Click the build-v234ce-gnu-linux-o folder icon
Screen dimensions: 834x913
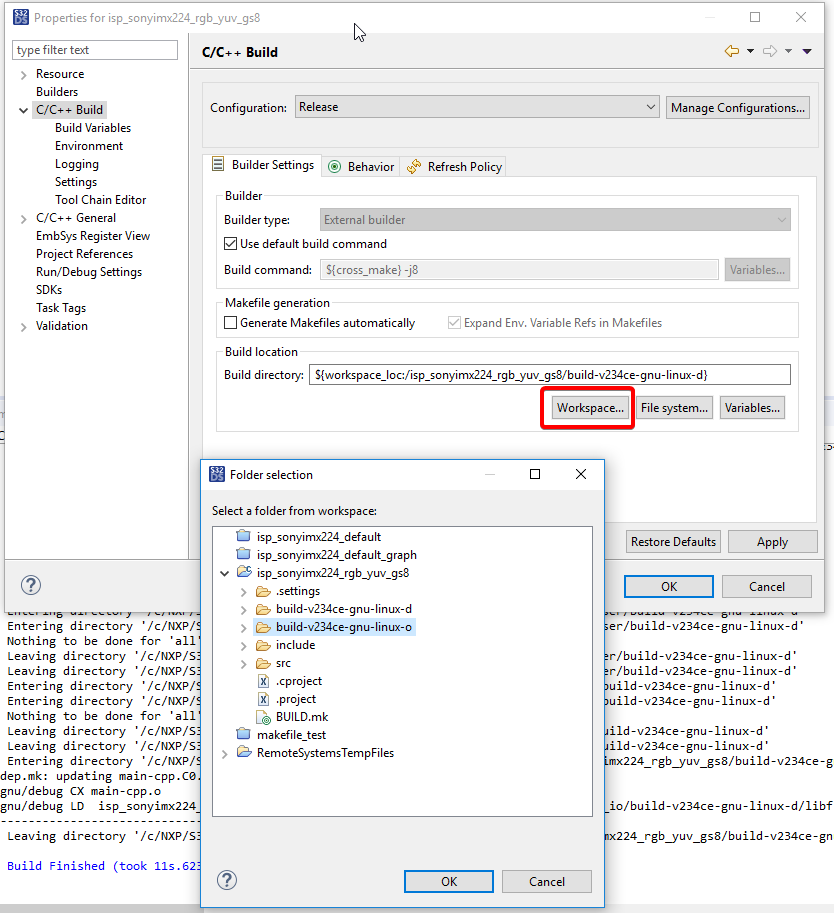(x=263, y=627)
